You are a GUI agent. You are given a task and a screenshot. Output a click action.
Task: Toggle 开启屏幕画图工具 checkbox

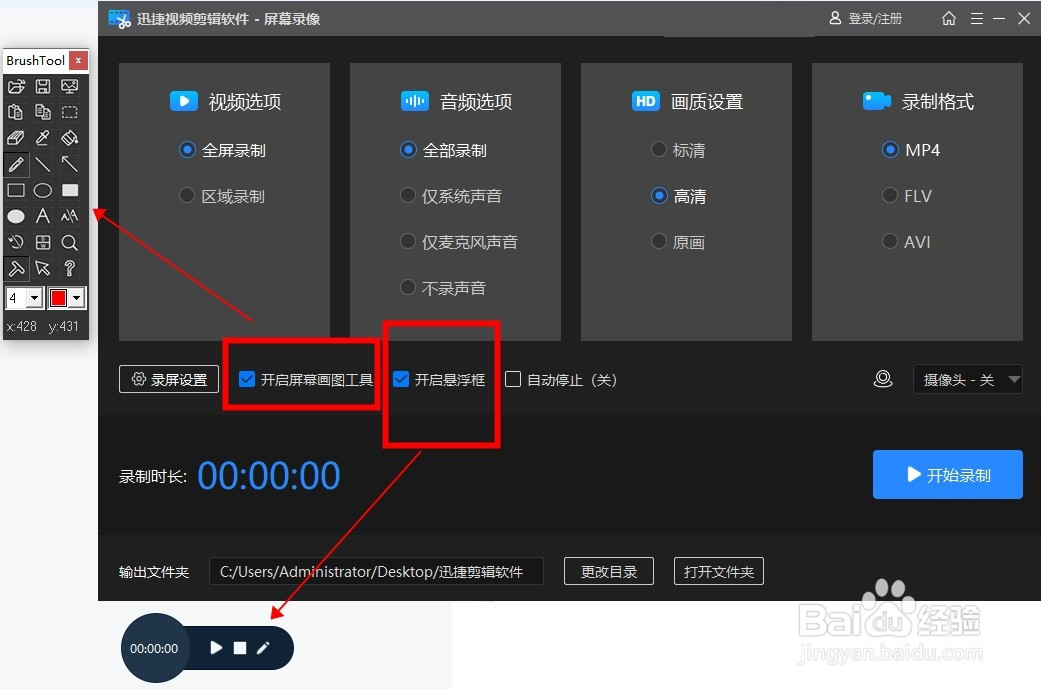pos(246,379)
